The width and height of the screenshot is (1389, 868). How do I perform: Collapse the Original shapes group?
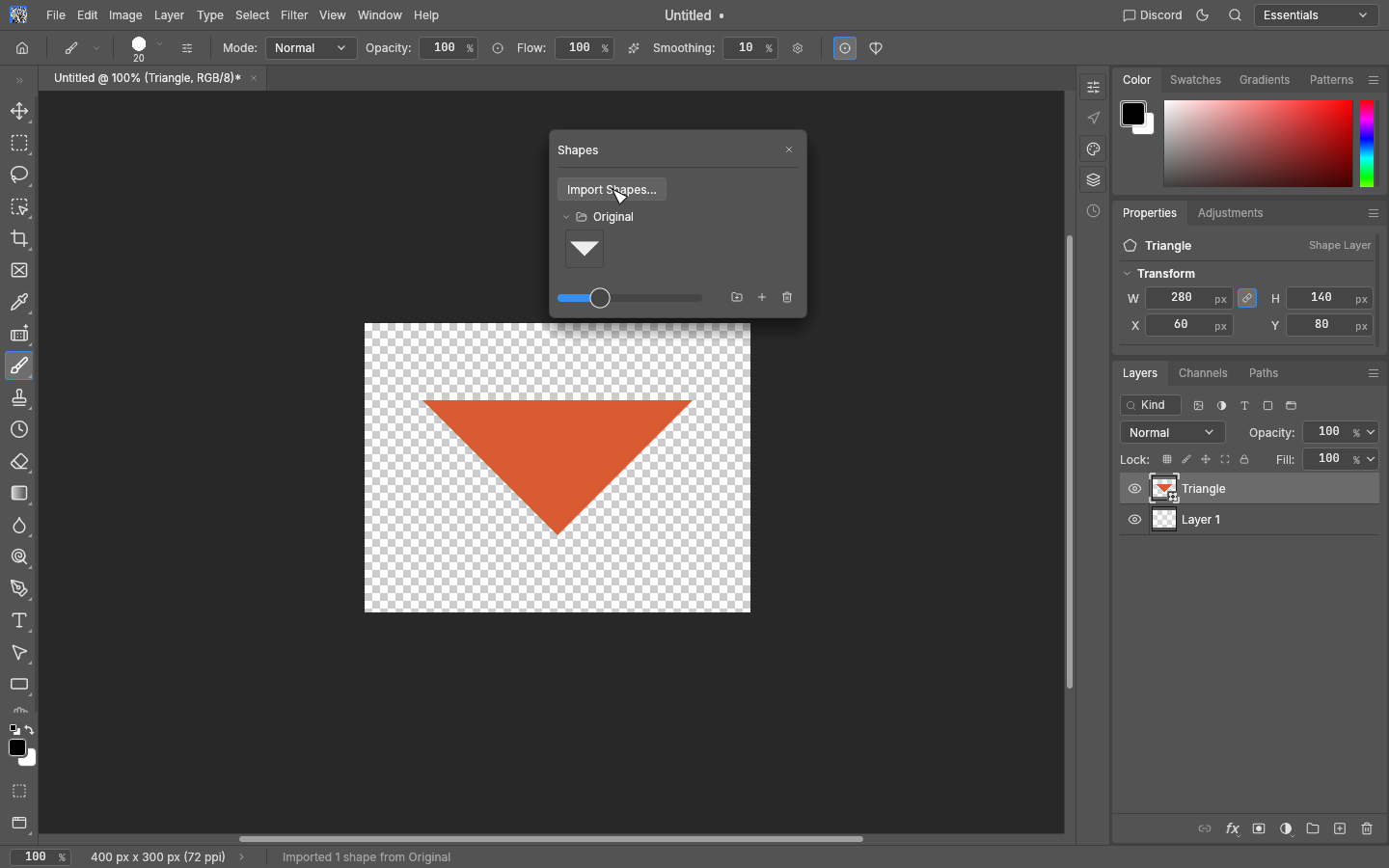(566, 217)
